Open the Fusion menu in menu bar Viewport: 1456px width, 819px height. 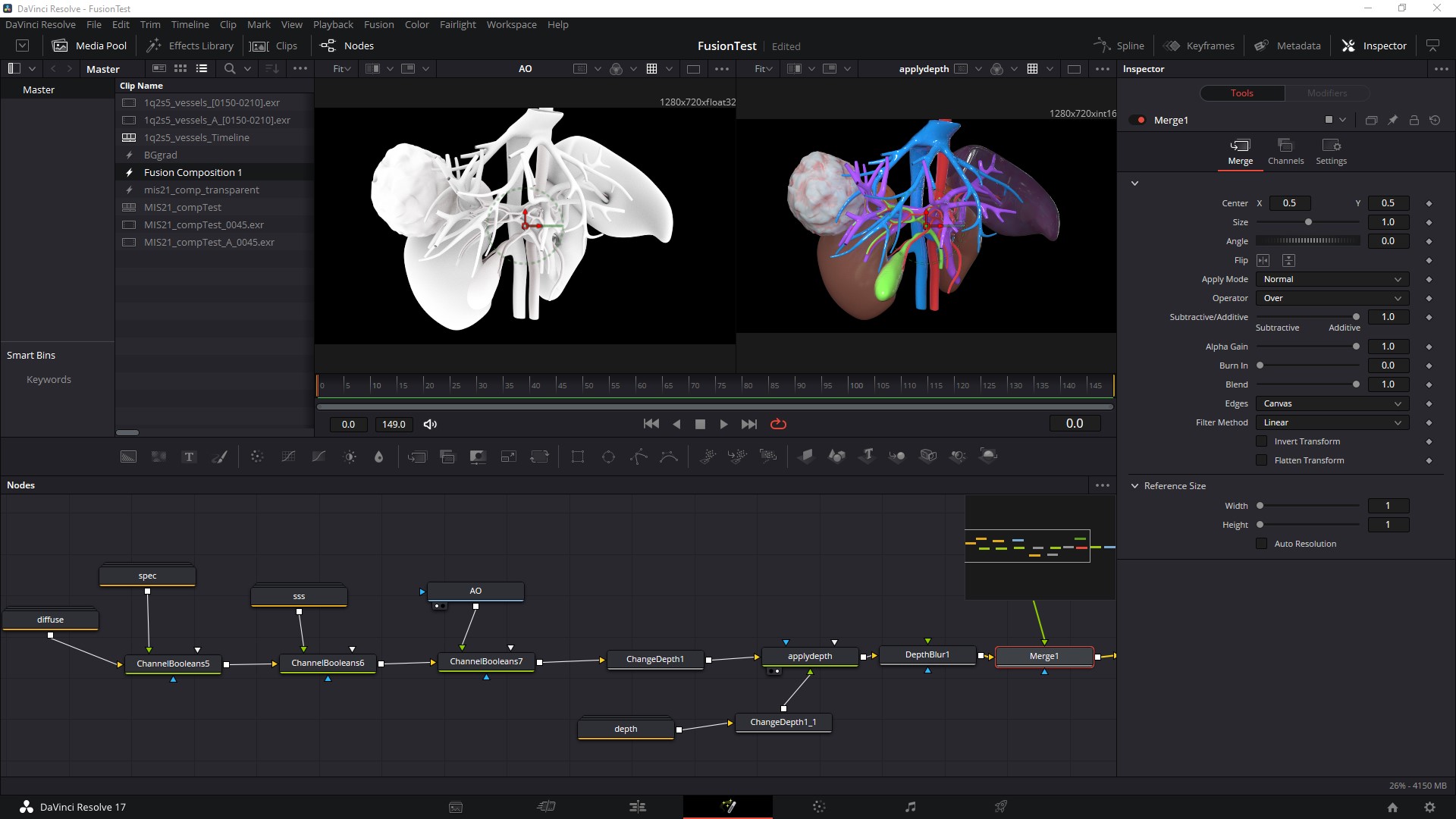pyautogui.click(x=379, y=24)
